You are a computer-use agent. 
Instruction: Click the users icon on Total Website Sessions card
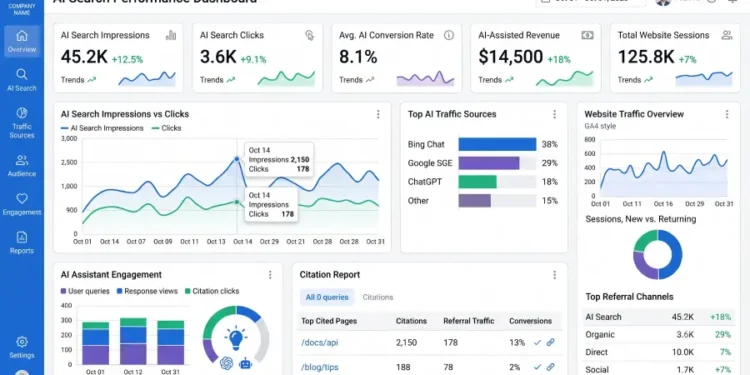[x=727, y=35]
